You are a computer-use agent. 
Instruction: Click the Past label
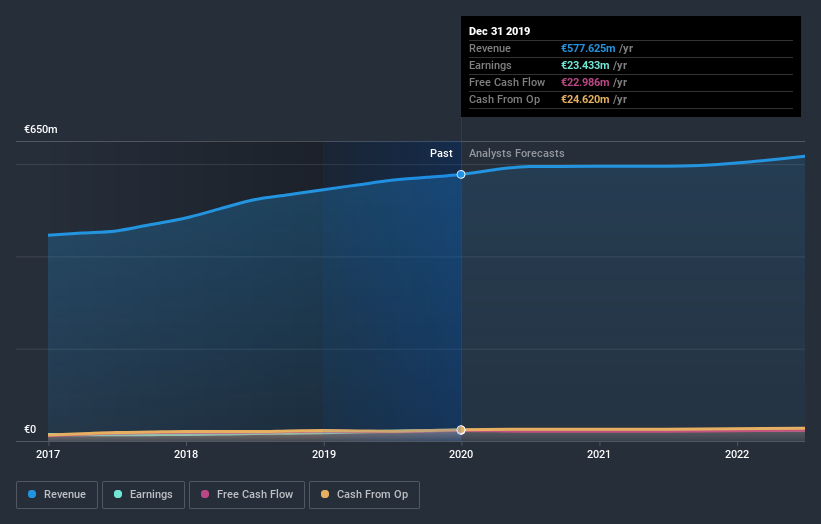point(441,153)
